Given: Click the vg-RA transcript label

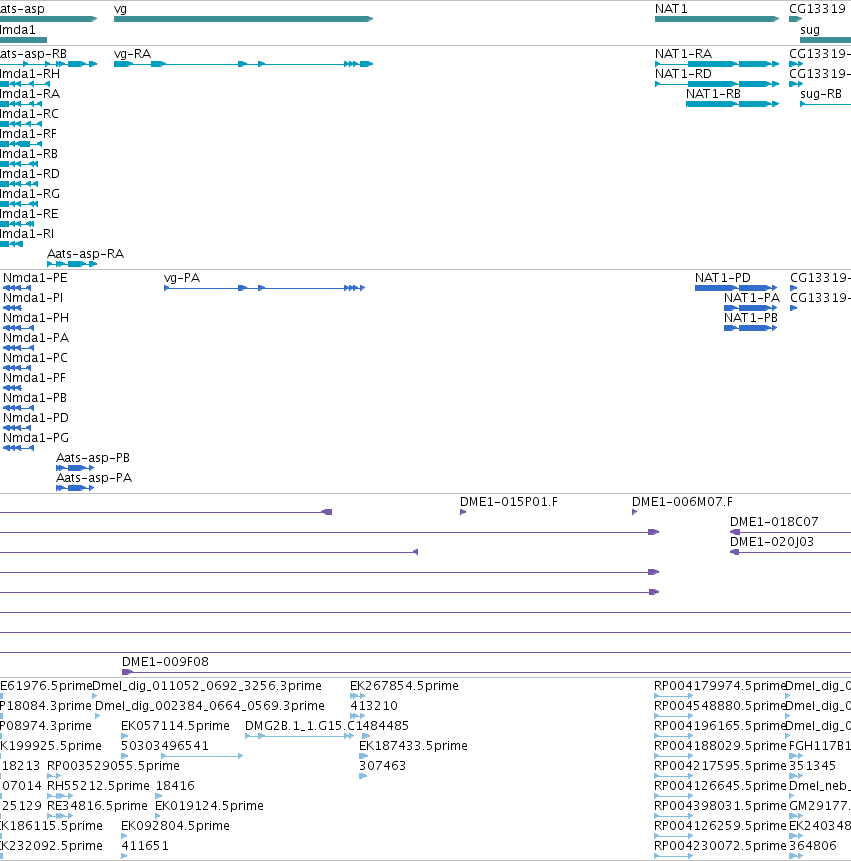Looking at the screenshot, I should [x=132, y=54].
